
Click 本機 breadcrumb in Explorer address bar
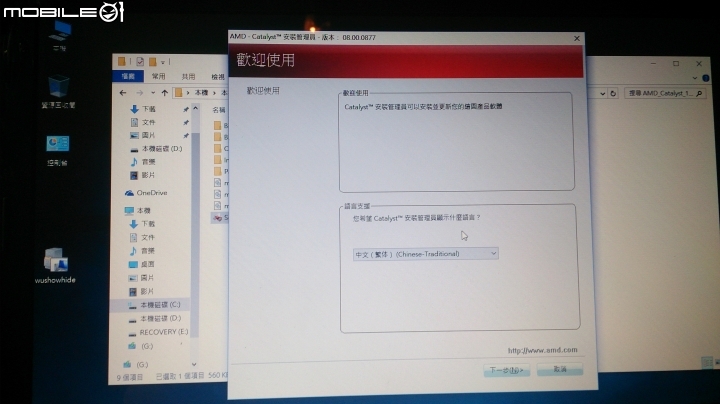tap(202, 93)
